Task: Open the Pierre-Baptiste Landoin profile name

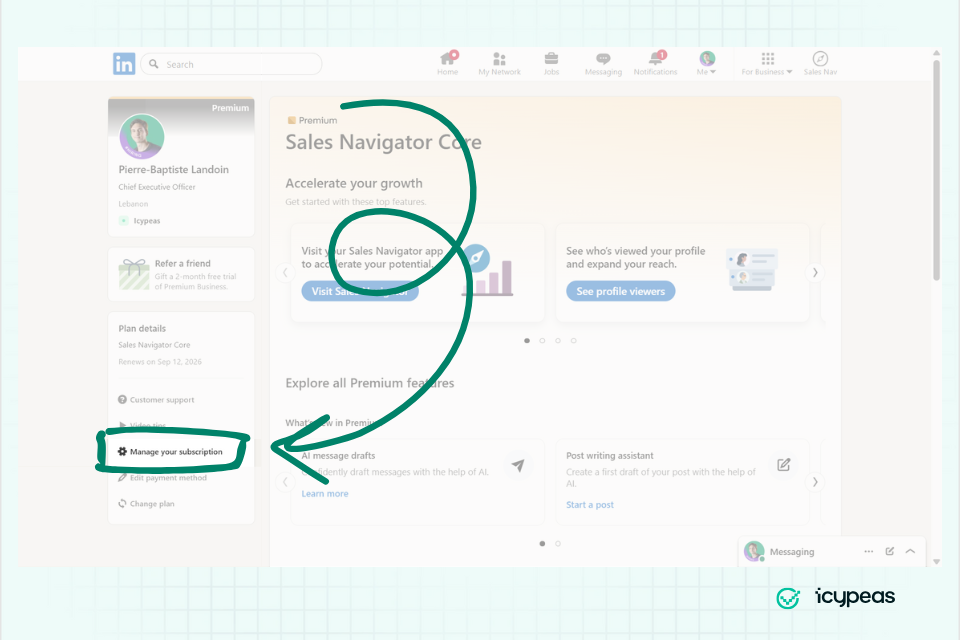Action: 174,170
